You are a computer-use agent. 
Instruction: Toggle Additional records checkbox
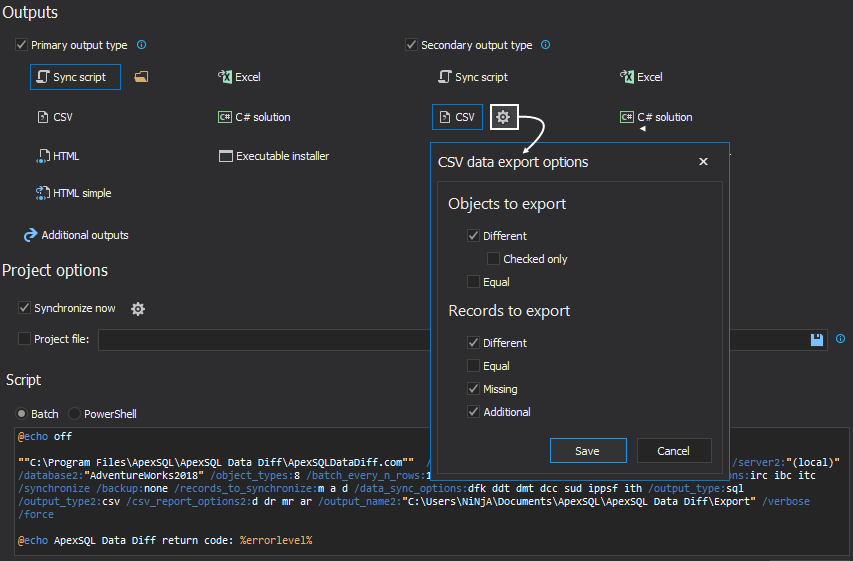473,411
